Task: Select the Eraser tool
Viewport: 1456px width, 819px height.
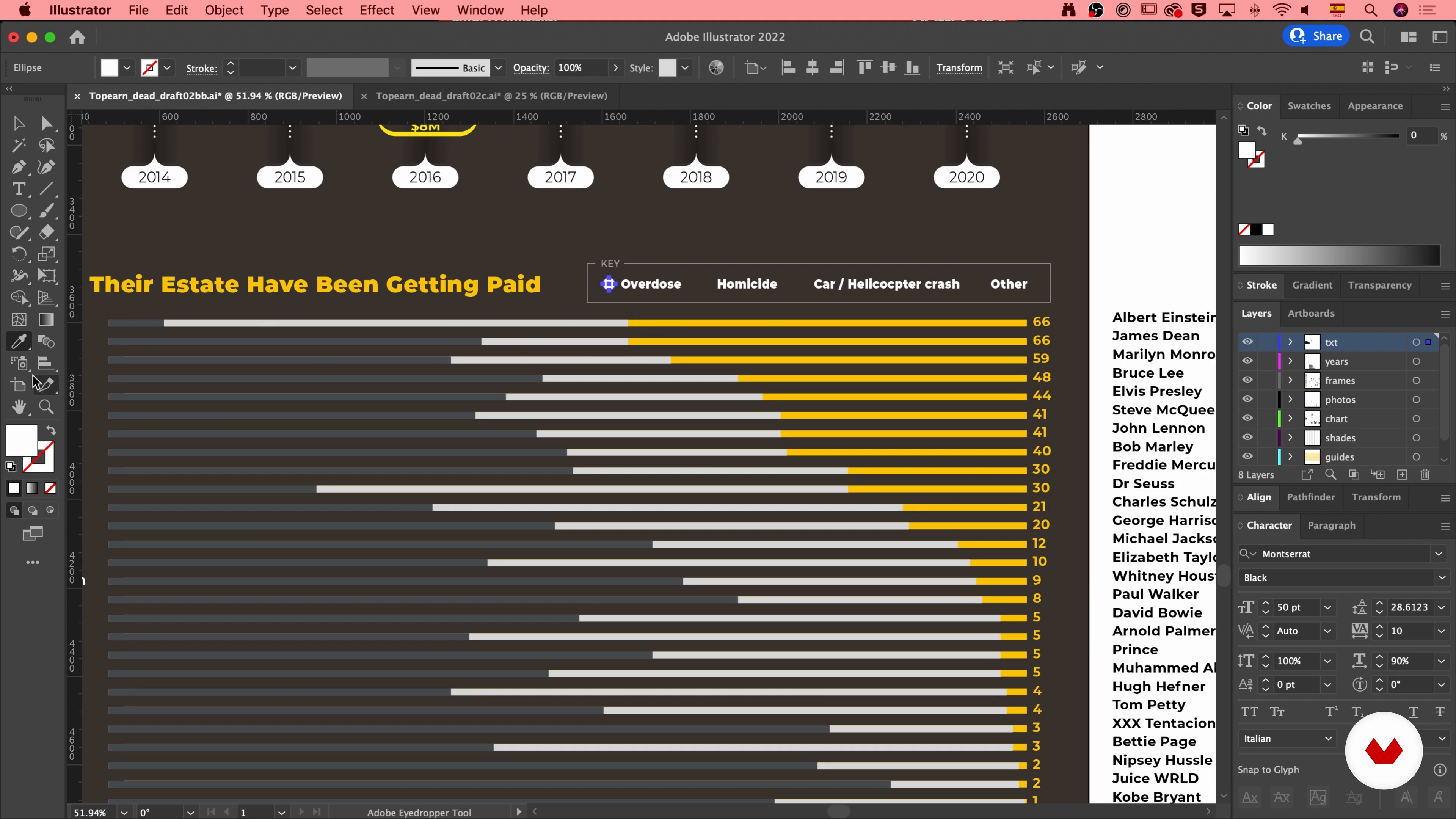Action: [46, 232]
